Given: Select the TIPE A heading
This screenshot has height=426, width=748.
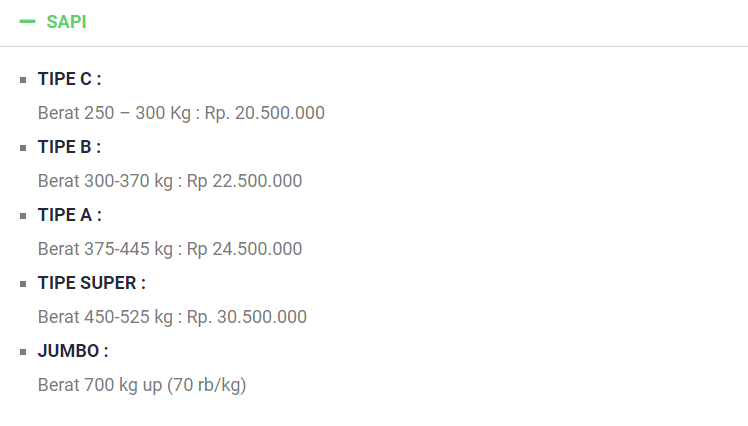Looking at the screenshot, I should (x=69, y=215).
